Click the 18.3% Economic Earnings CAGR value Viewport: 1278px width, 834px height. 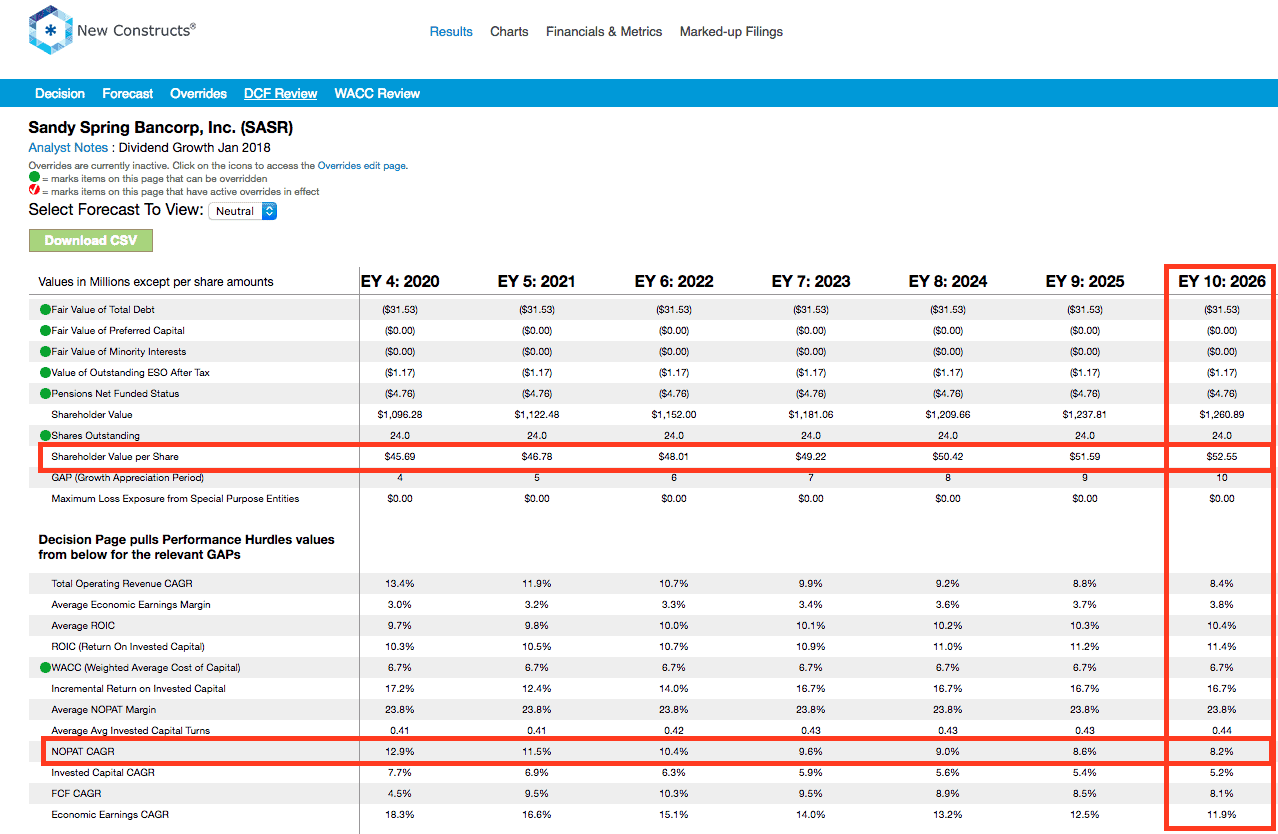pos(400,815)
